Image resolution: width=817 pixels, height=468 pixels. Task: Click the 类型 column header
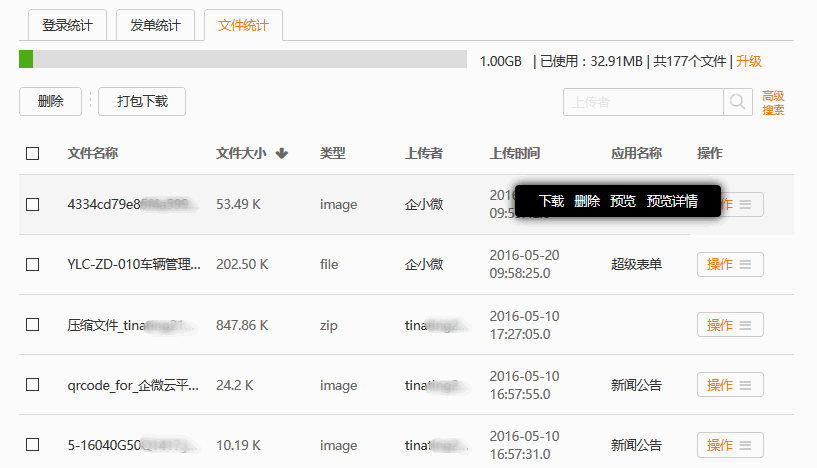point(333,153)
